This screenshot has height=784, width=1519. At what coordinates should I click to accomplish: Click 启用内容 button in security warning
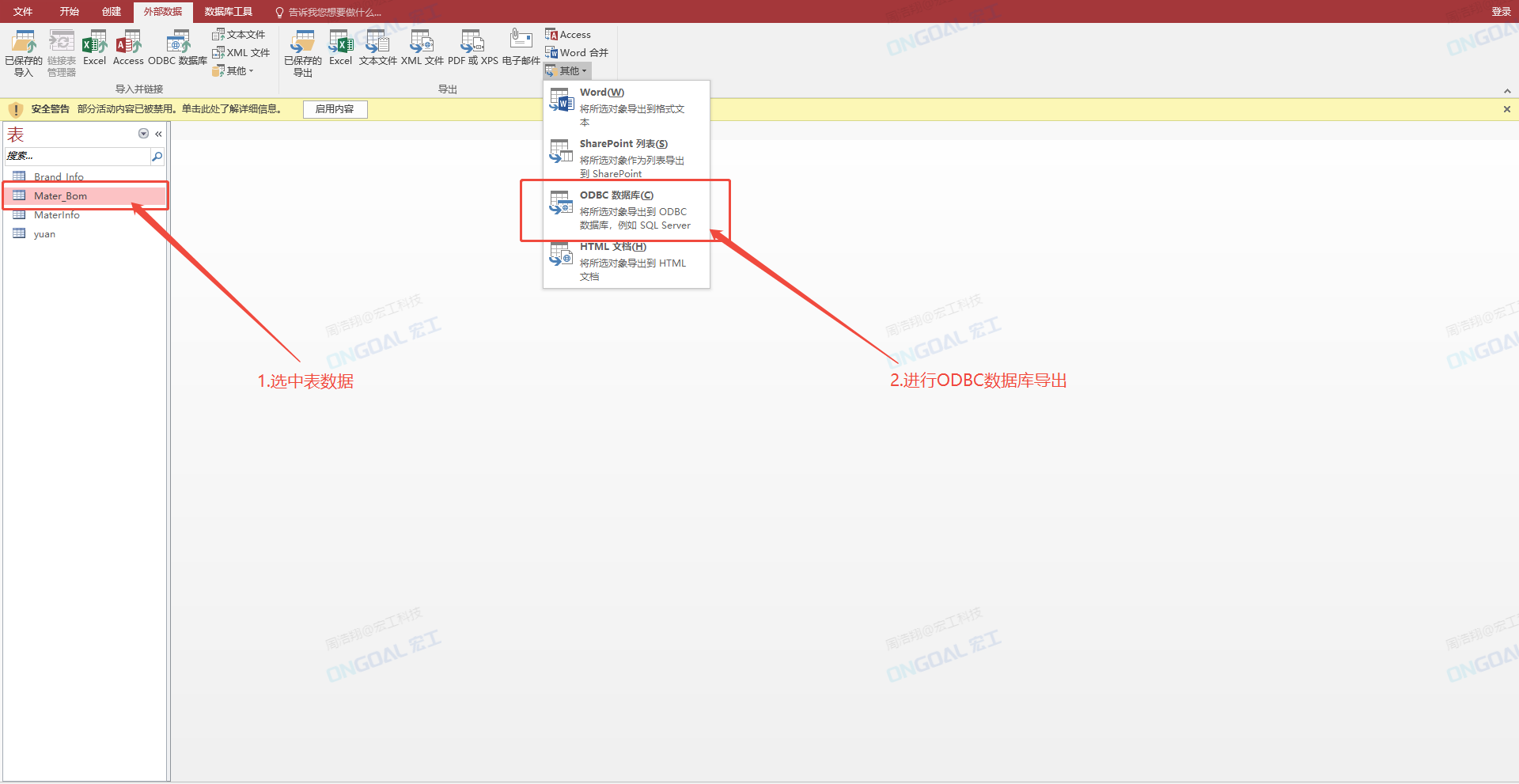[x=335, y=109]
